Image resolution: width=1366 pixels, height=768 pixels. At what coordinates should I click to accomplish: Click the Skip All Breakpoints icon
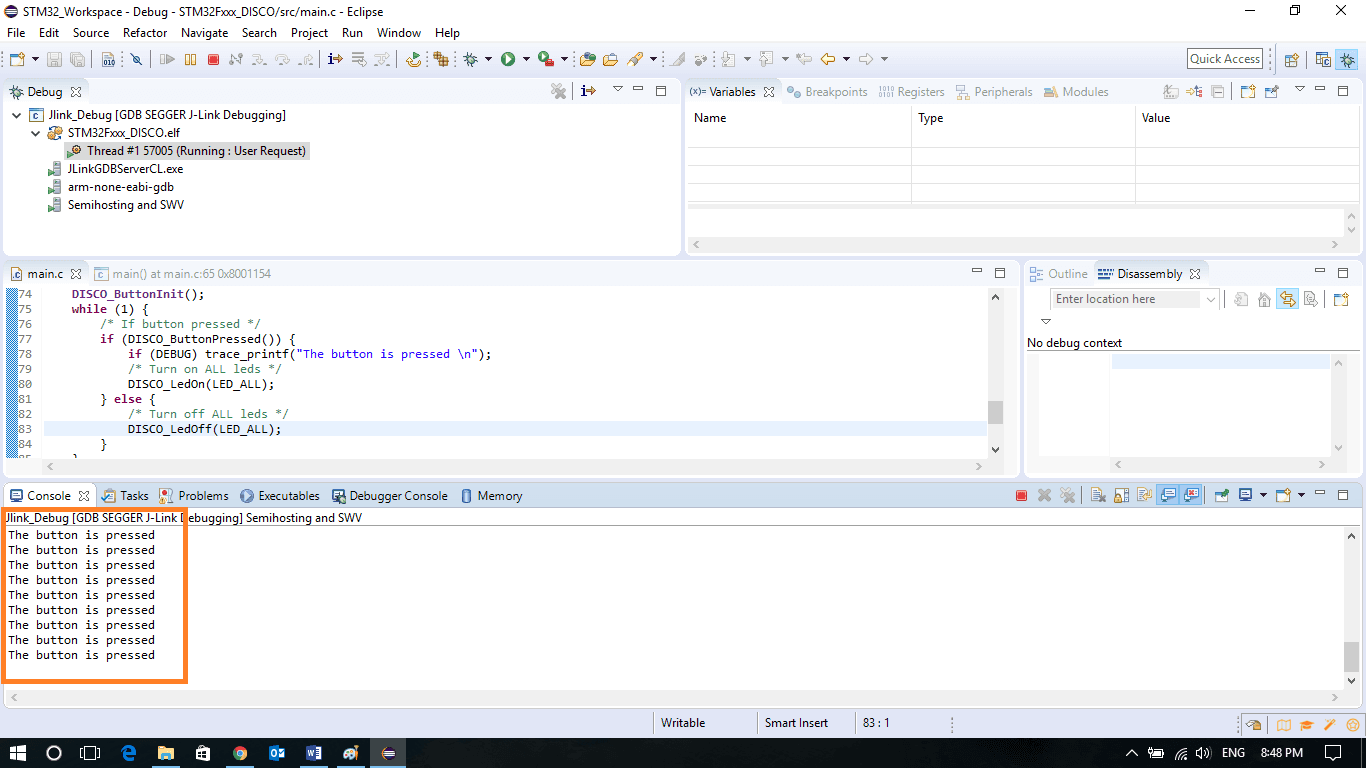[x=136, y=59]
